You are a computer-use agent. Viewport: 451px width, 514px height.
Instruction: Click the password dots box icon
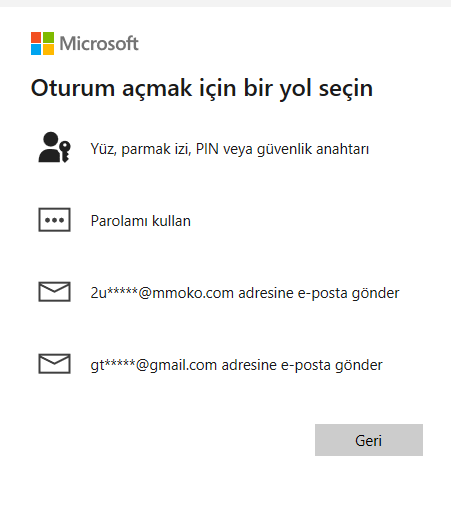pyautogui.click(x=54, y=220)
